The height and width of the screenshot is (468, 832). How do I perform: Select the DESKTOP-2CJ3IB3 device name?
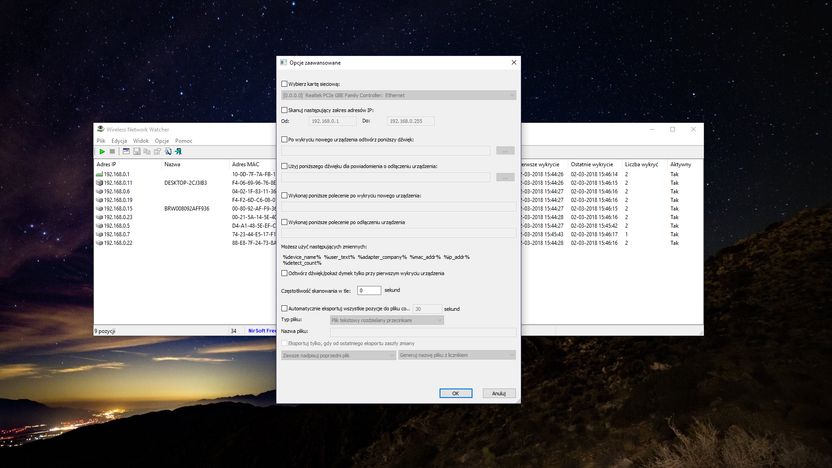click(x=186, y=183)
